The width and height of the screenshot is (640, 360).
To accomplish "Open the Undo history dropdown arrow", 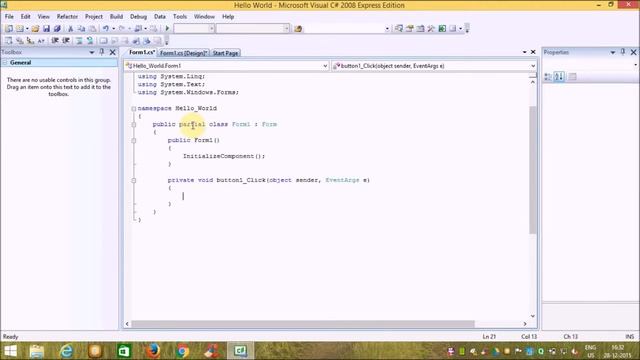I will point(113,29).
